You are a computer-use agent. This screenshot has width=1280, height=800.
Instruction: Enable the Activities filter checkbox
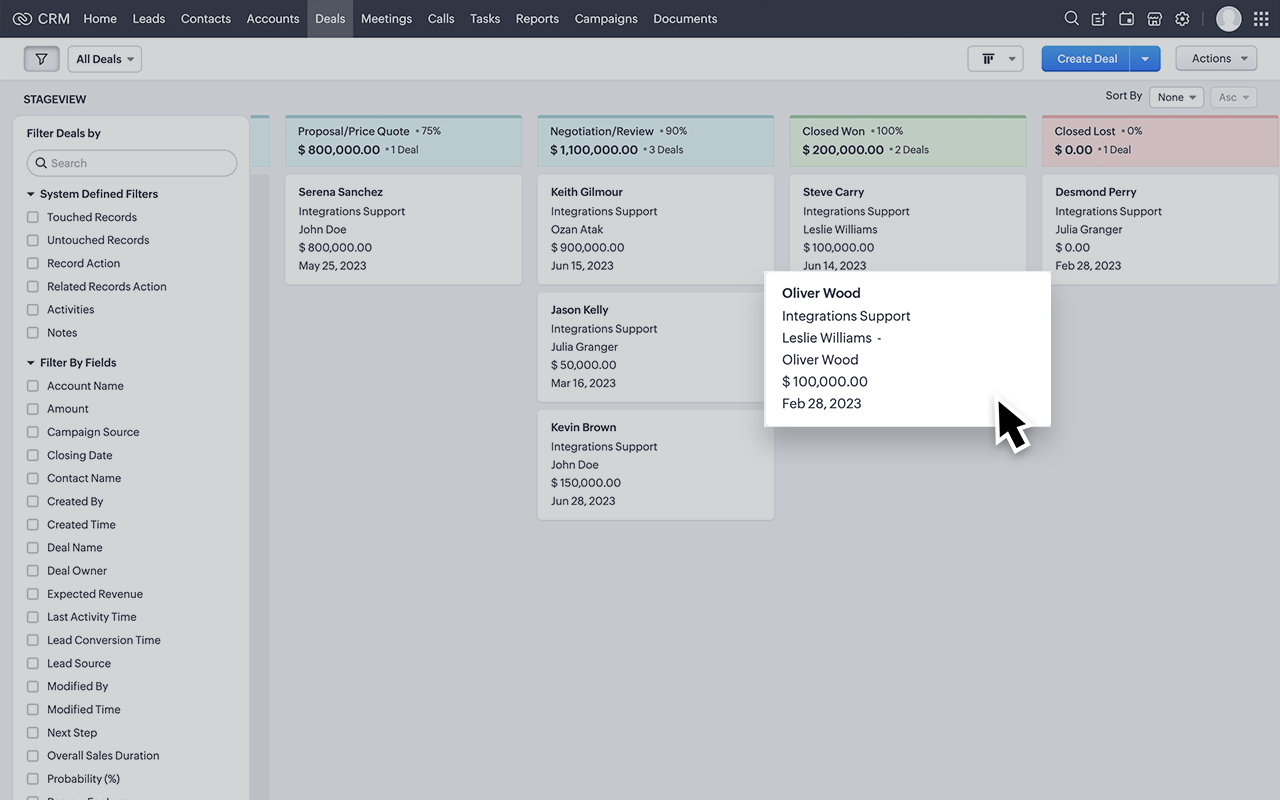point(32,309)
